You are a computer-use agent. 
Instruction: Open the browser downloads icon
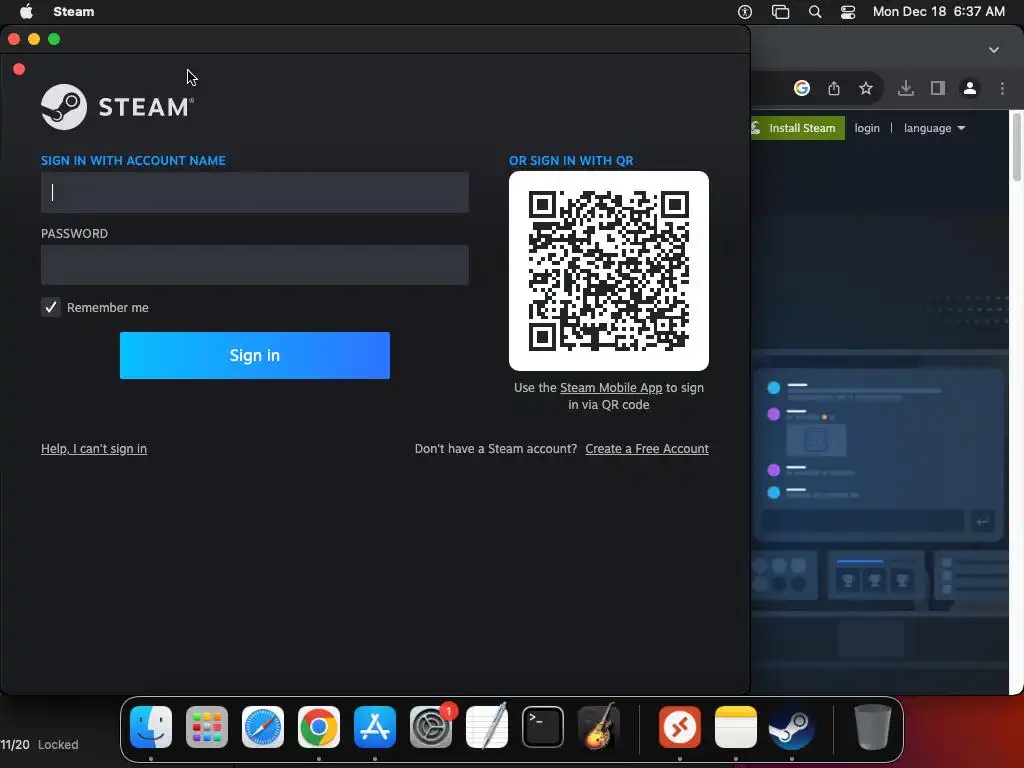906,88
